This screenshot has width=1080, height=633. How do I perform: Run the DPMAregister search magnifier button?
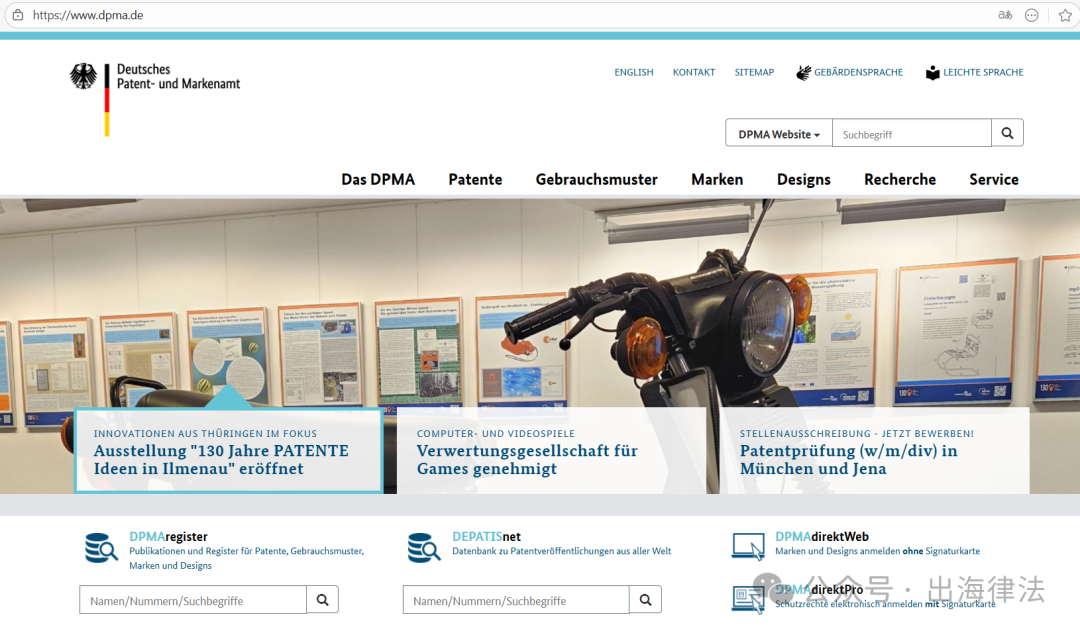(322, 600)
